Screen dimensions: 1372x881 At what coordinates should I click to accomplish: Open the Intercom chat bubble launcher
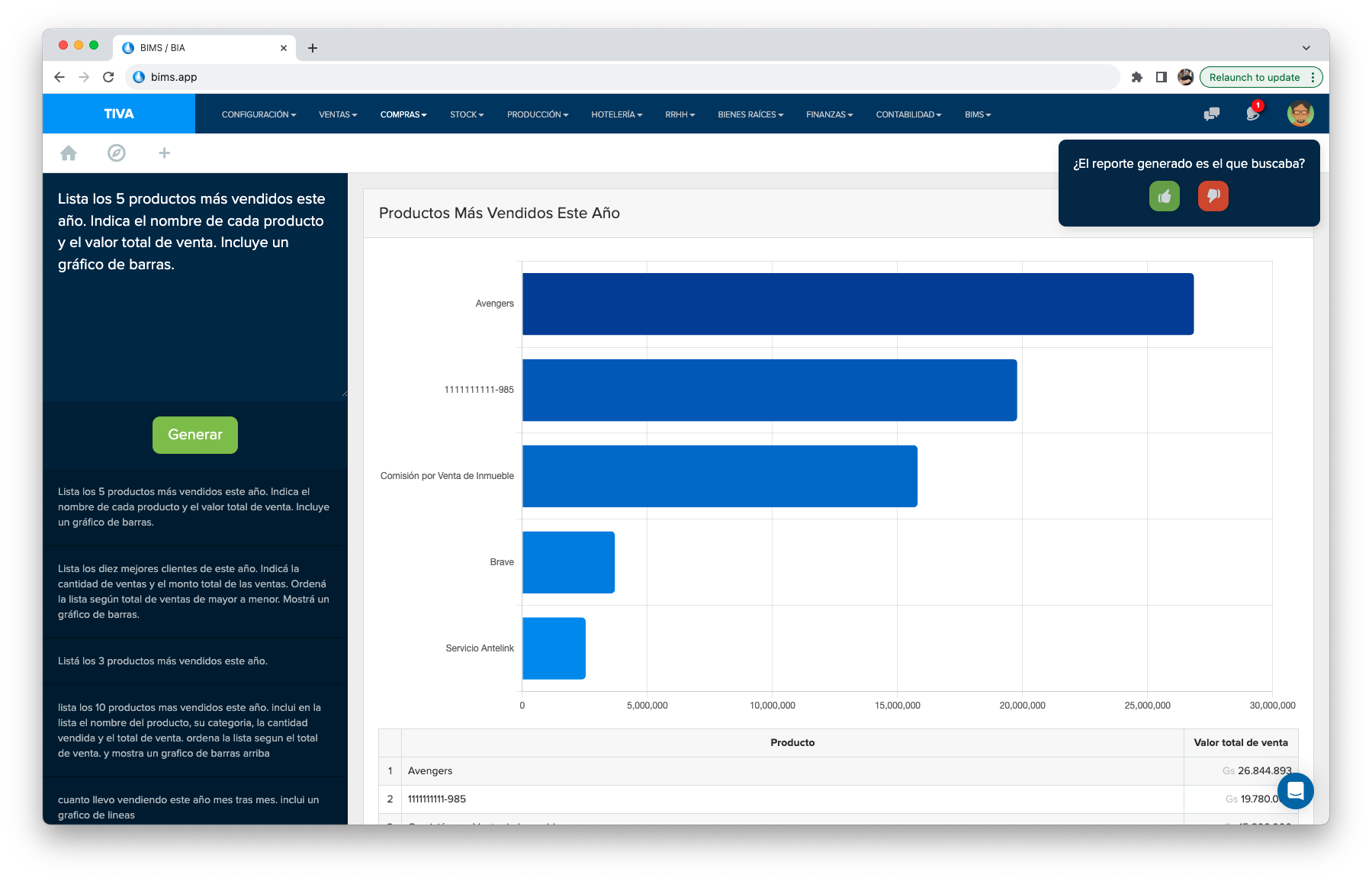click(x=1295, y=791)
